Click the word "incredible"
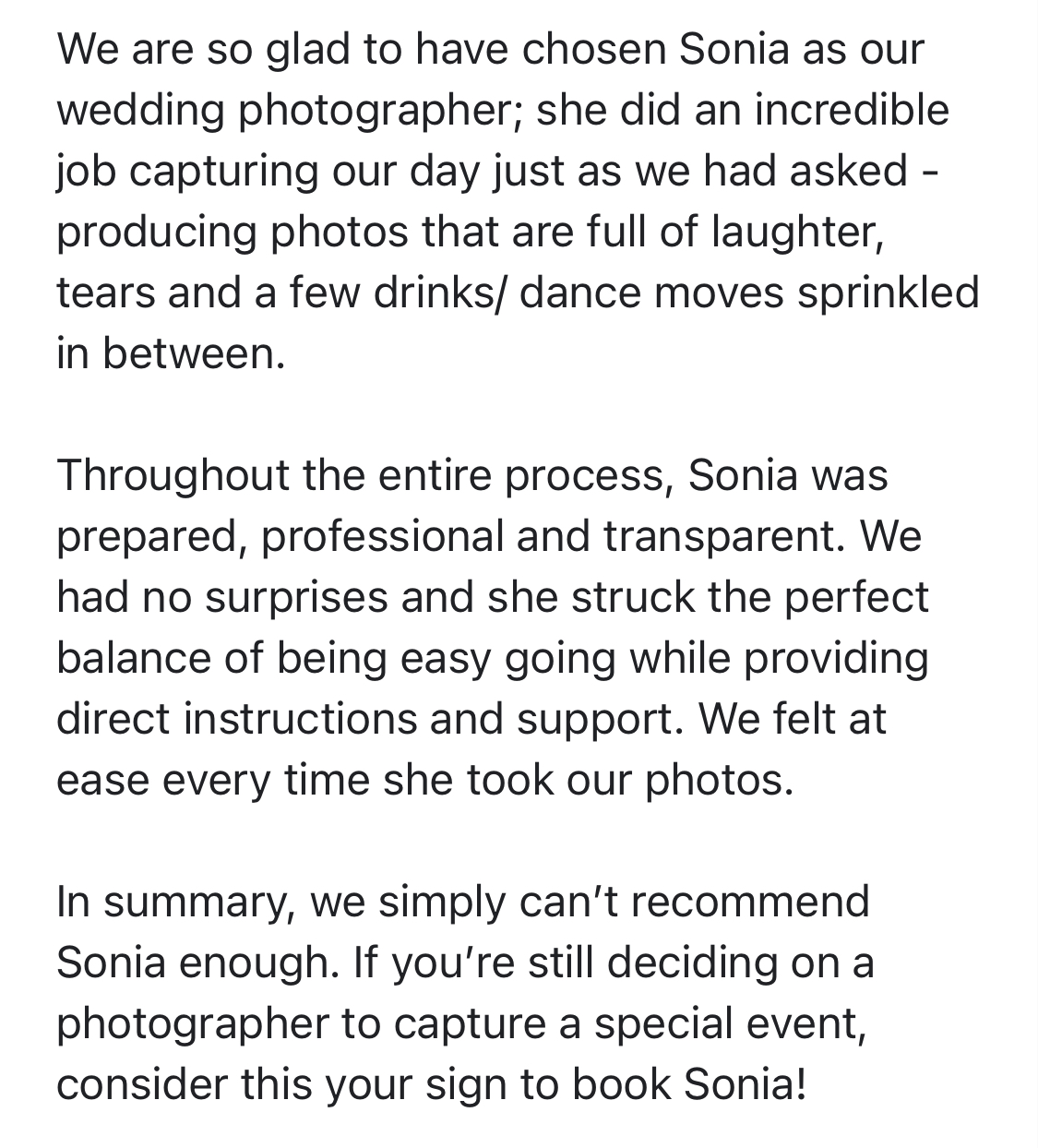This screenshot has height=1148, width=1038. pos(852,110)
